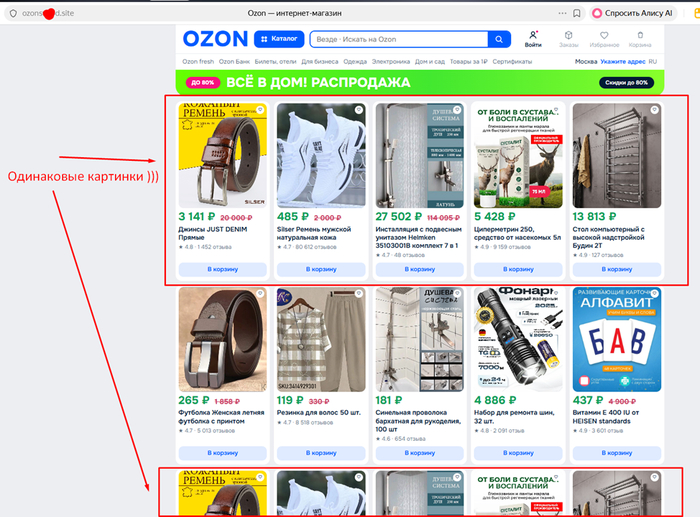
Task: Open the Сертификаты link
Action: point(512,62)
